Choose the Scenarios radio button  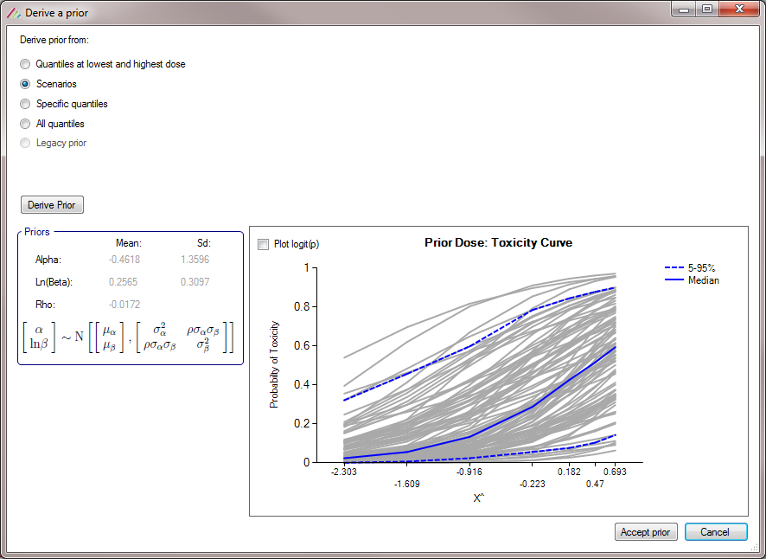(26, 84)
